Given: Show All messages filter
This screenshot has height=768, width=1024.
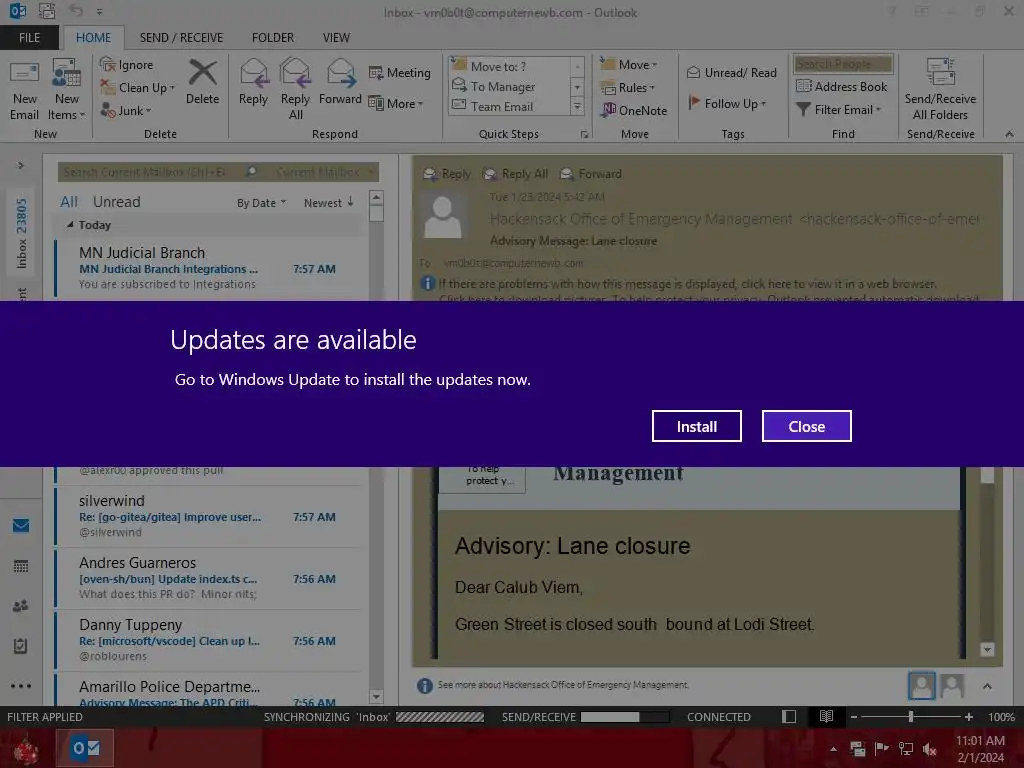Looking at the screenshot, I should [x=69, y=202].
